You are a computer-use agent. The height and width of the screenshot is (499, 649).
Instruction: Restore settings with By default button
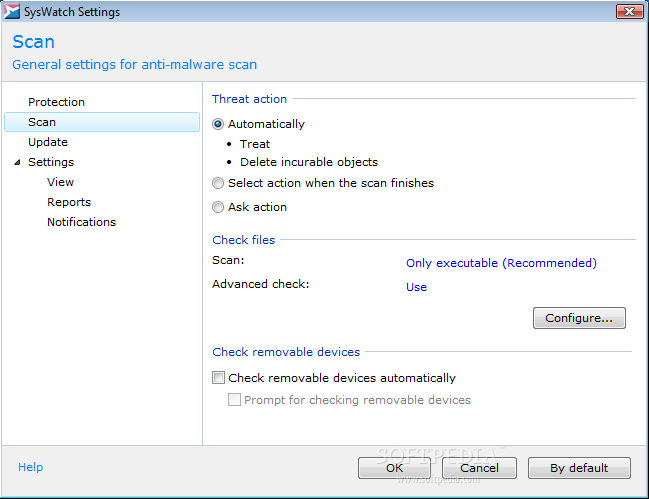point(579,468)
